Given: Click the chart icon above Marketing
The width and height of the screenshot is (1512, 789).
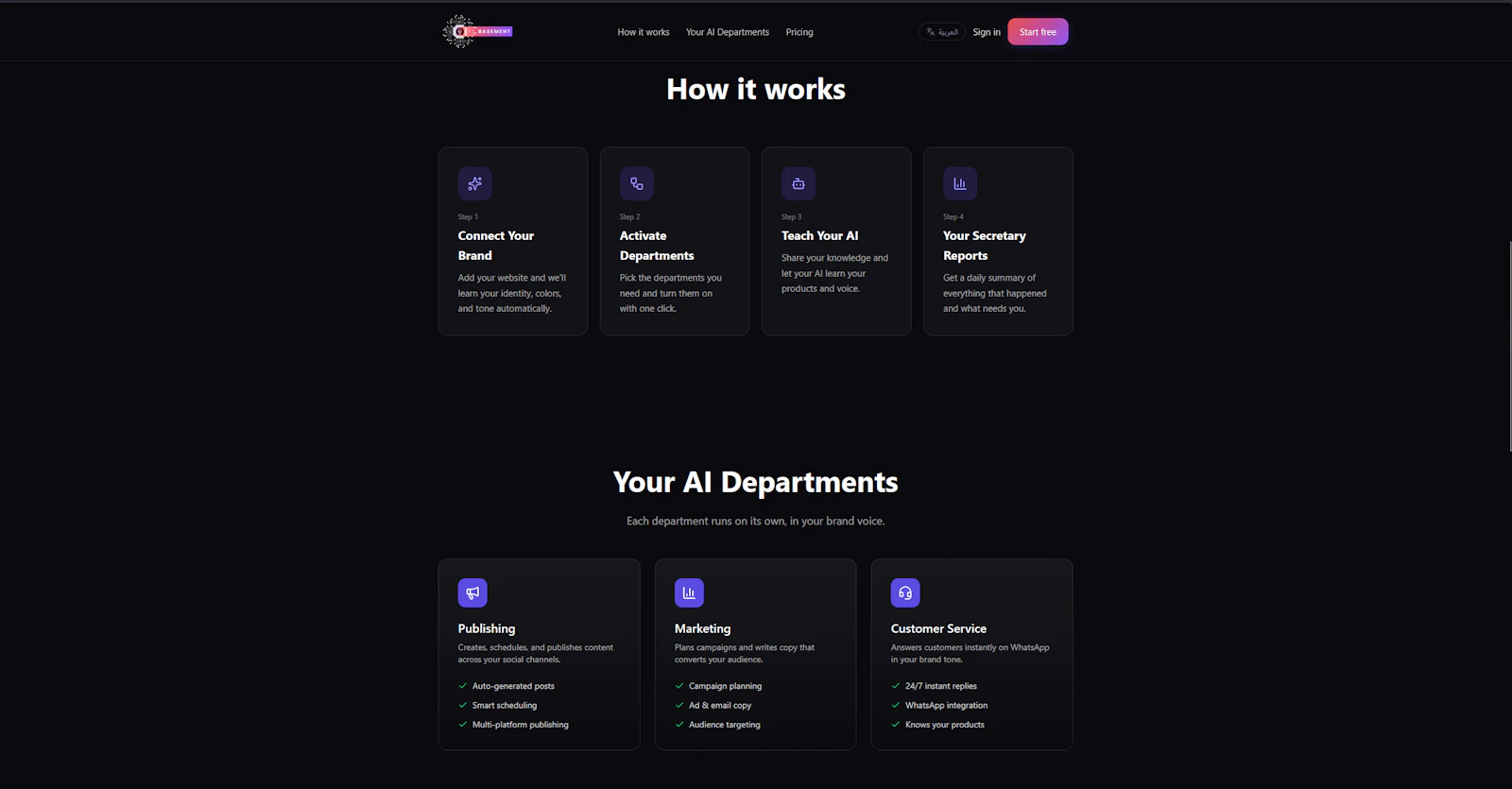Looking at the screenshot, I should tap(689, 592).
